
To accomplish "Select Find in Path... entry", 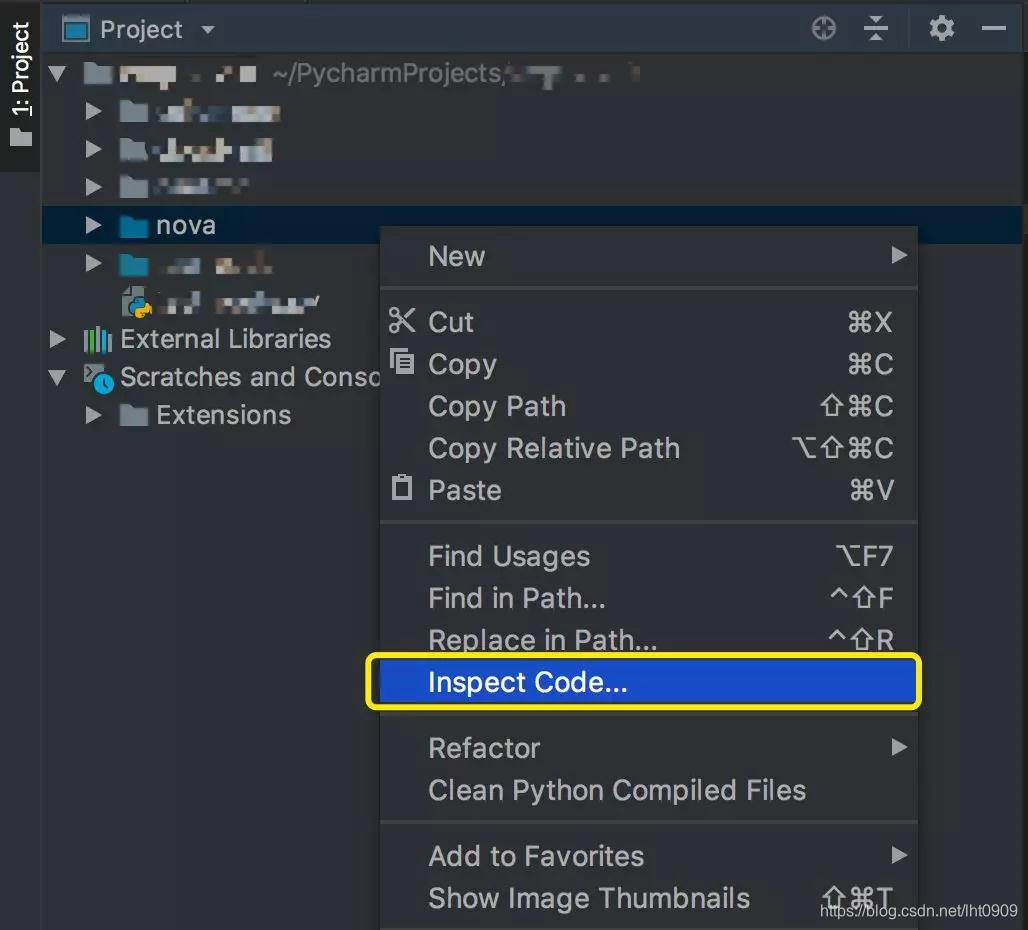I will [x=648, y=598].
